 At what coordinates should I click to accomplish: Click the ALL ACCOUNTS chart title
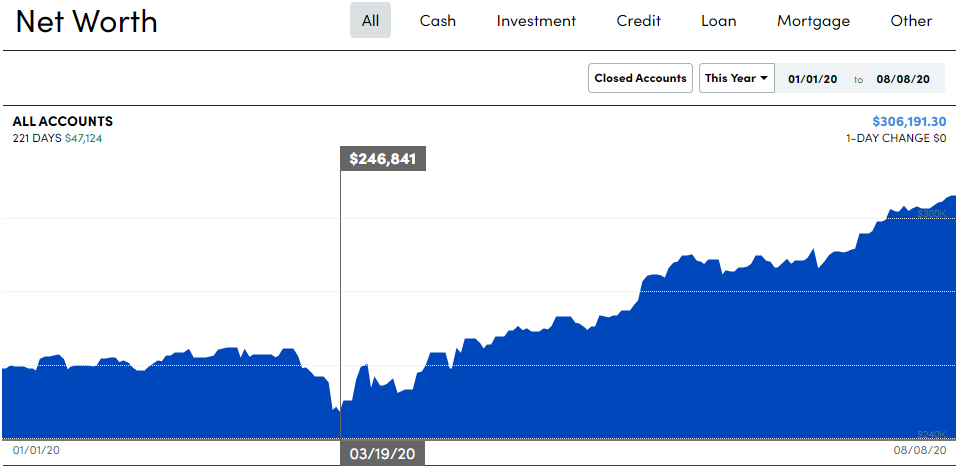point(62,121)
